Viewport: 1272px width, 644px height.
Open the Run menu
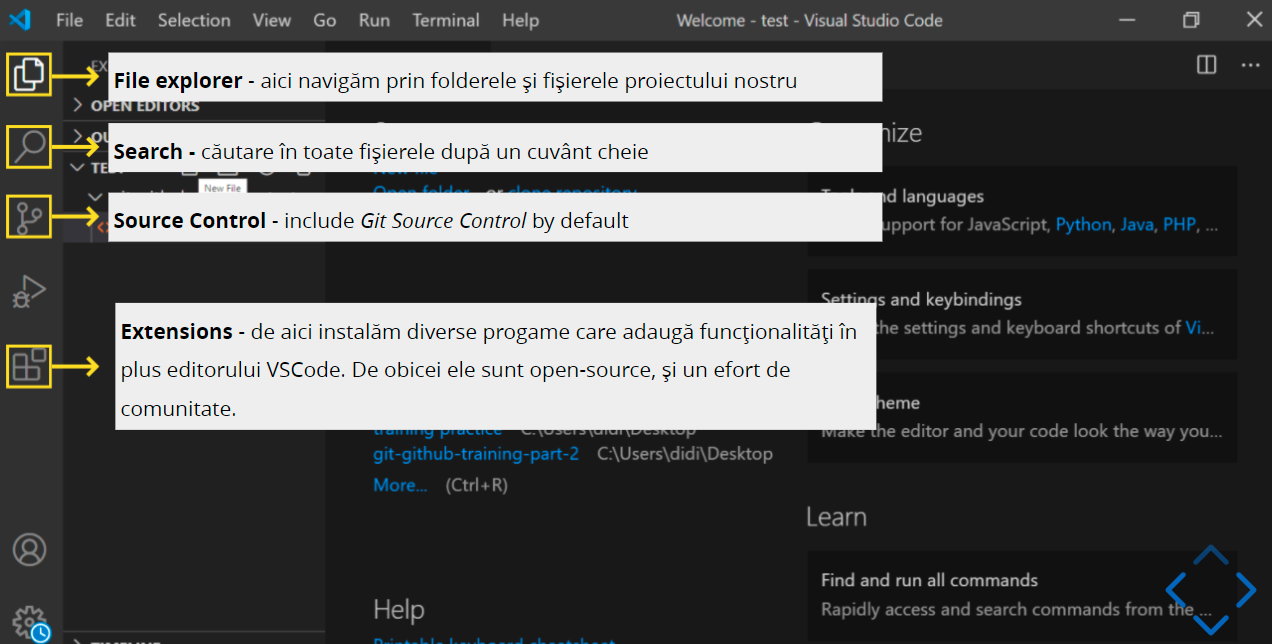pos(374,20)
